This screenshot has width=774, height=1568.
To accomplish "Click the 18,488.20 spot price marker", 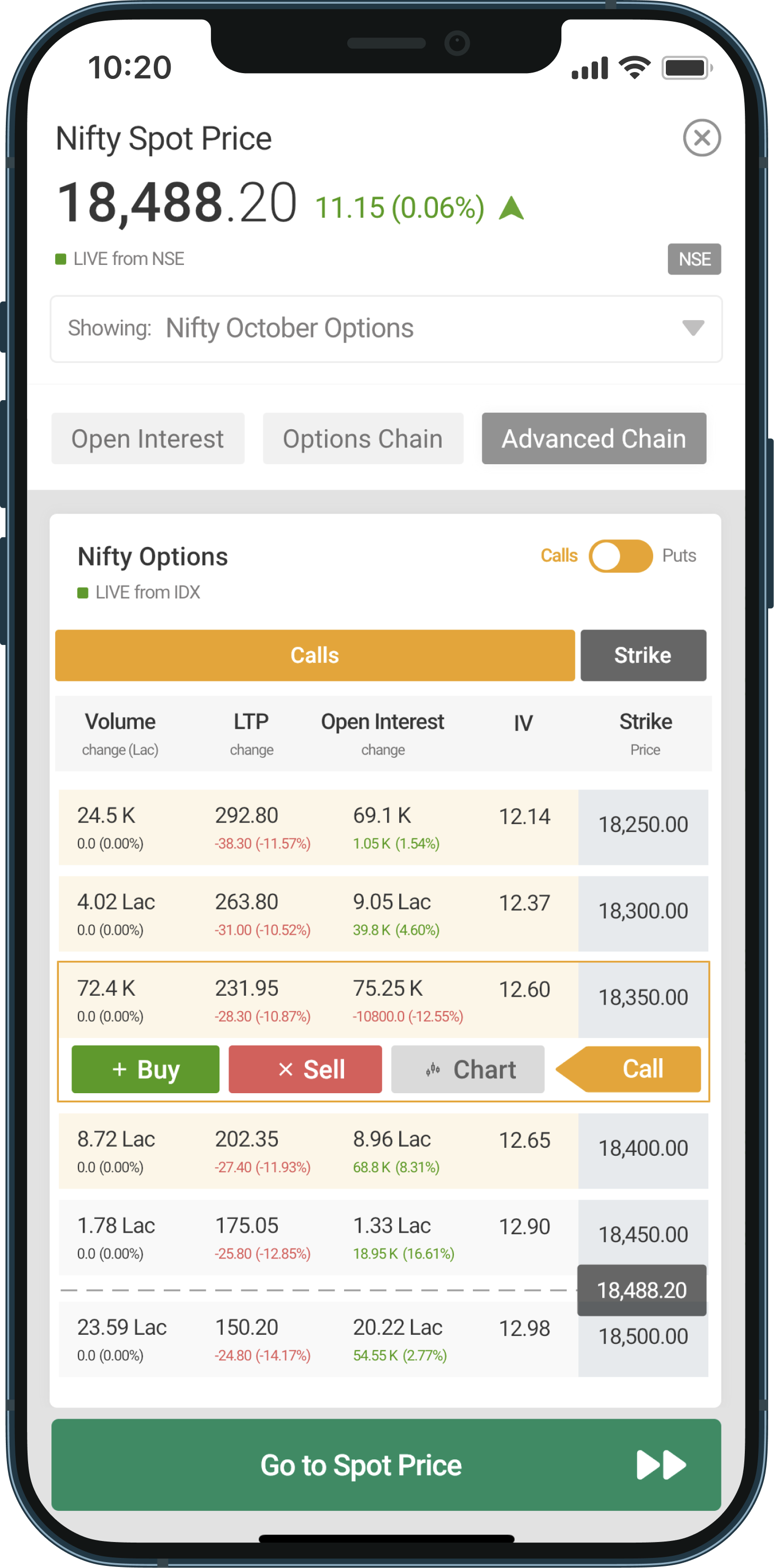I will (642, 1290).
